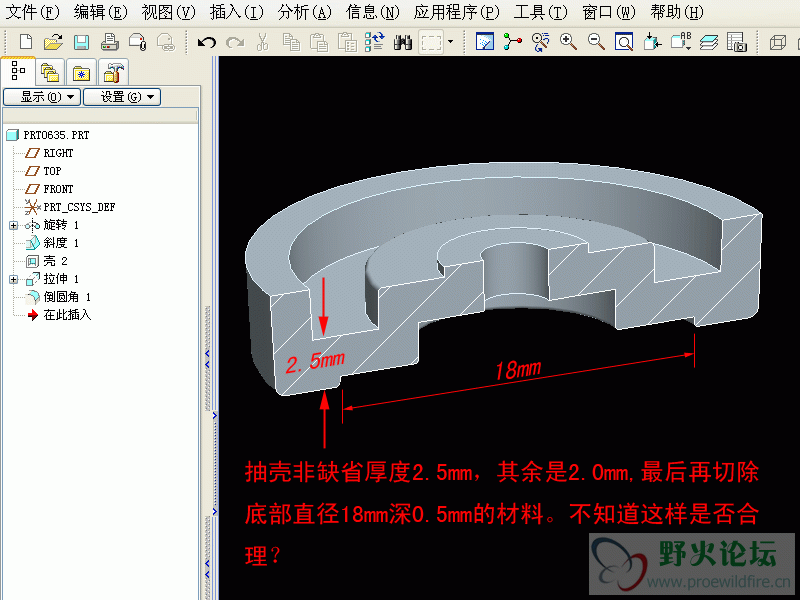Click the zoom in magnifier
Screen dimensions: 800x600
click(568, 42)
